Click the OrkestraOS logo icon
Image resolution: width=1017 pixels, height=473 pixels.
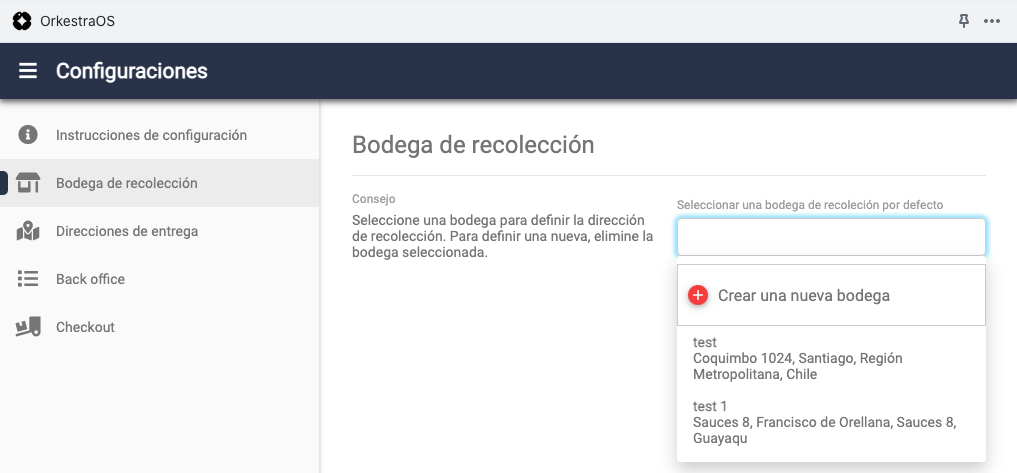click(x=22, y=21)
